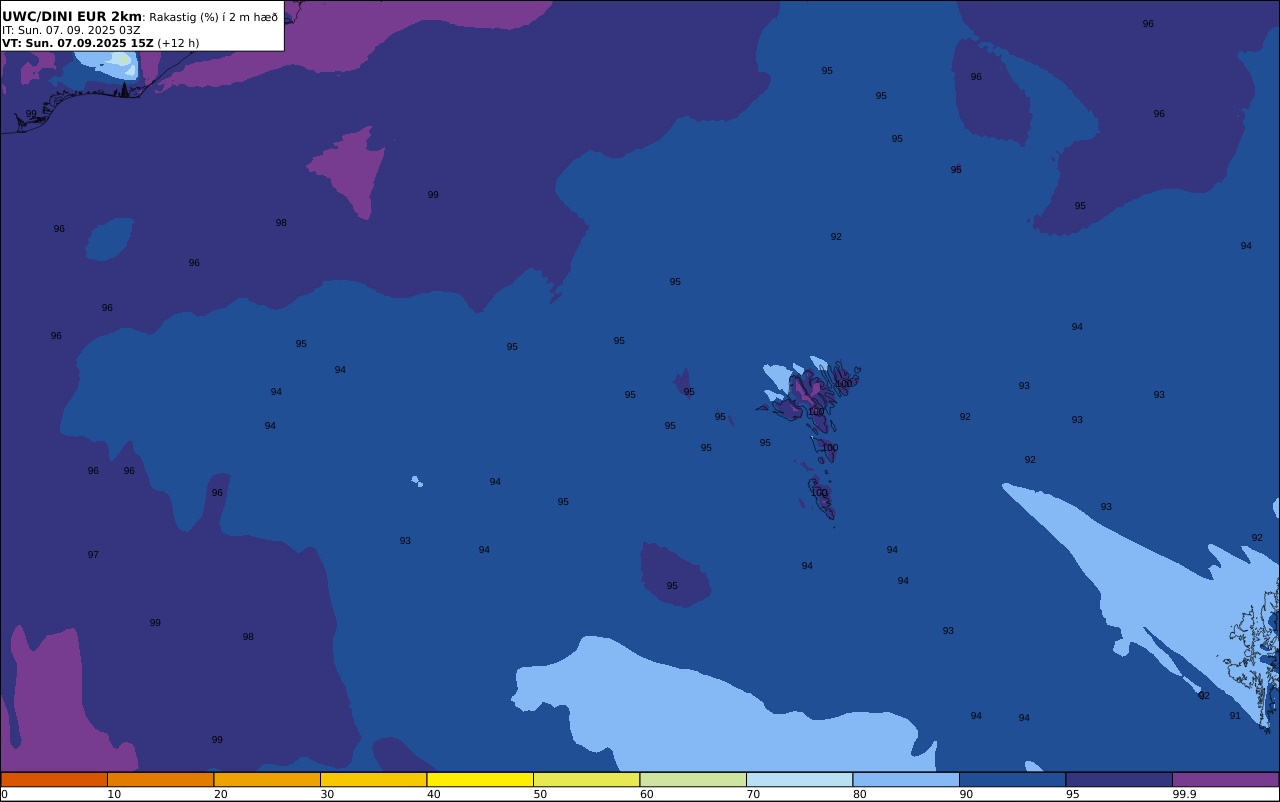
Task: Click the "10" legend tick label
Action: click(x=114, y=794)
